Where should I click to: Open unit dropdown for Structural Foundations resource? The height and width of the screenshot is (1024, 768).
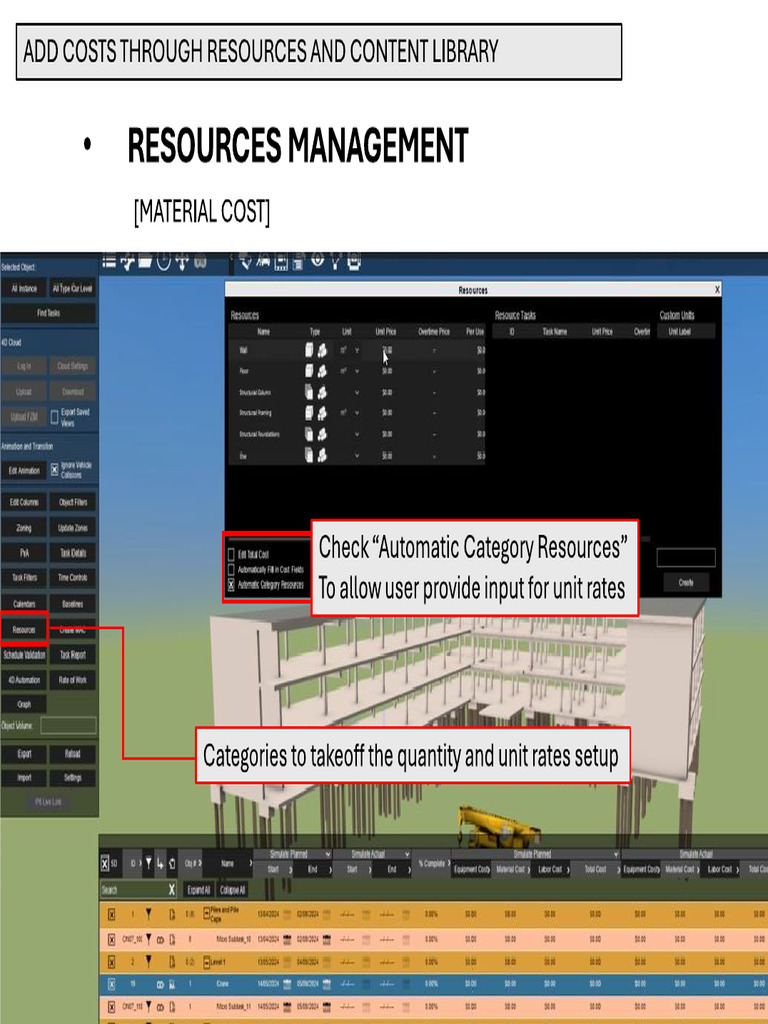point(357,434)
